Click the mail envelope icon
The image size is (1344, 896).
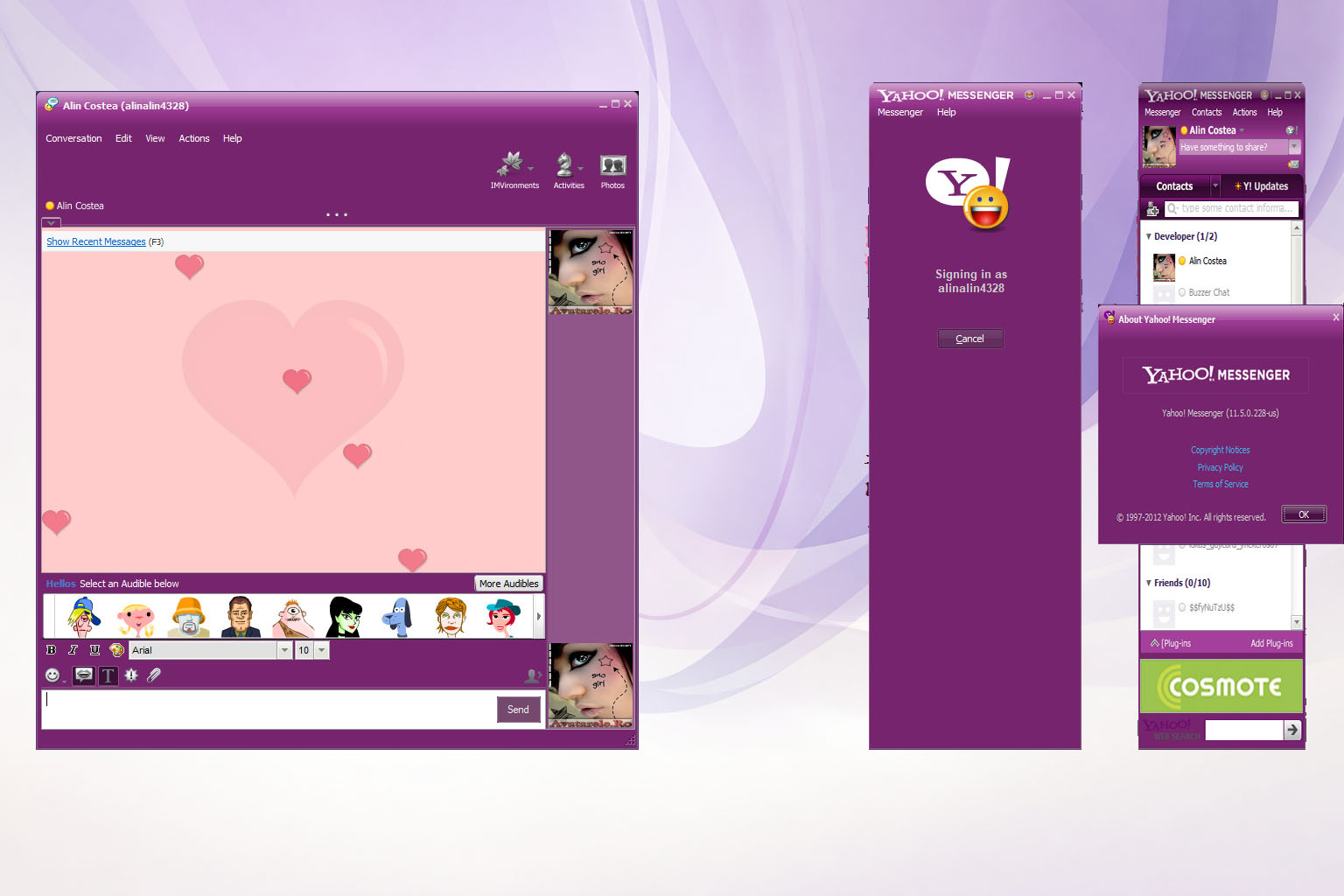1293,164
